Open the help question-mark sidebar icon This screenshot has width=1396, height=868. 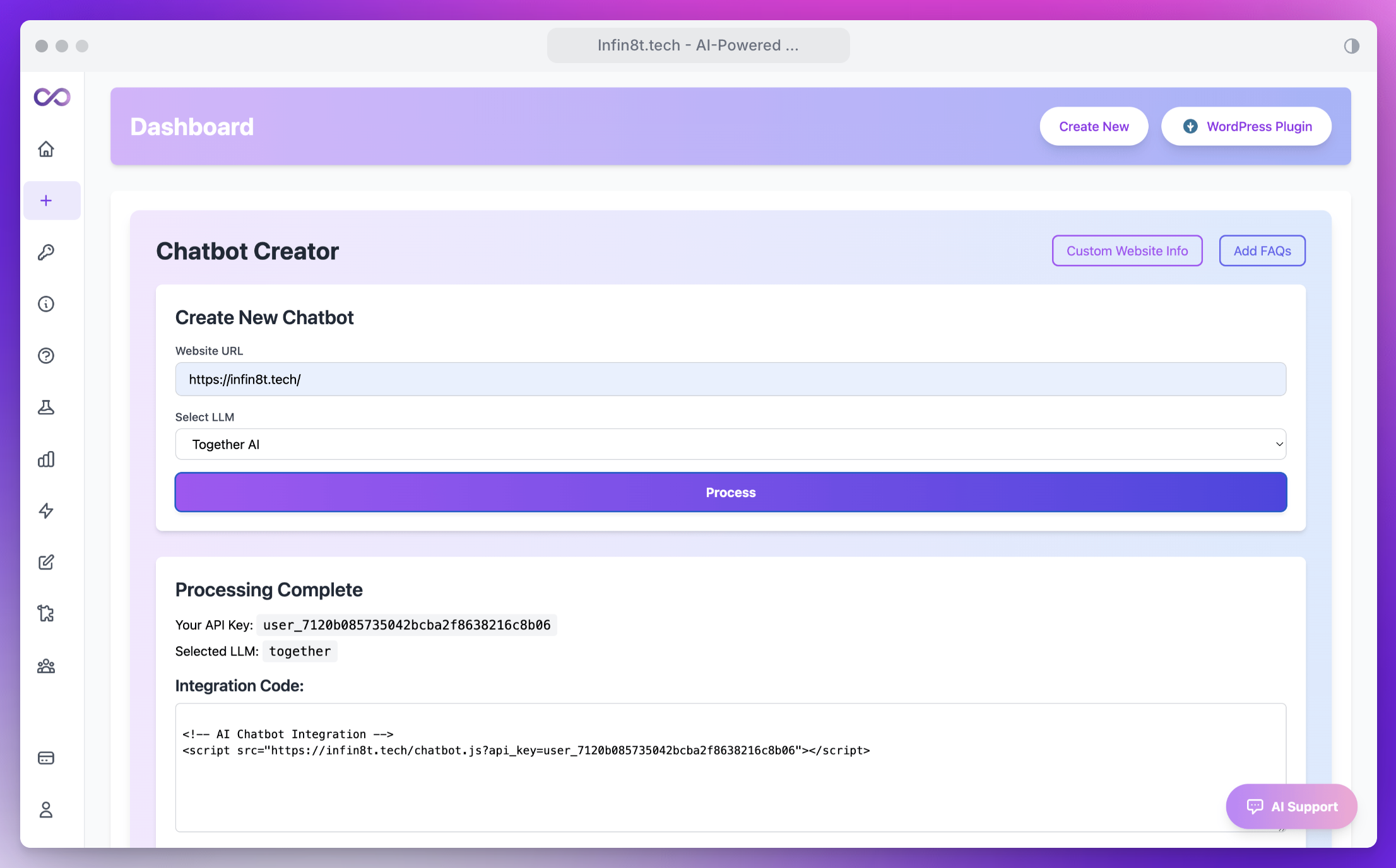46,356
